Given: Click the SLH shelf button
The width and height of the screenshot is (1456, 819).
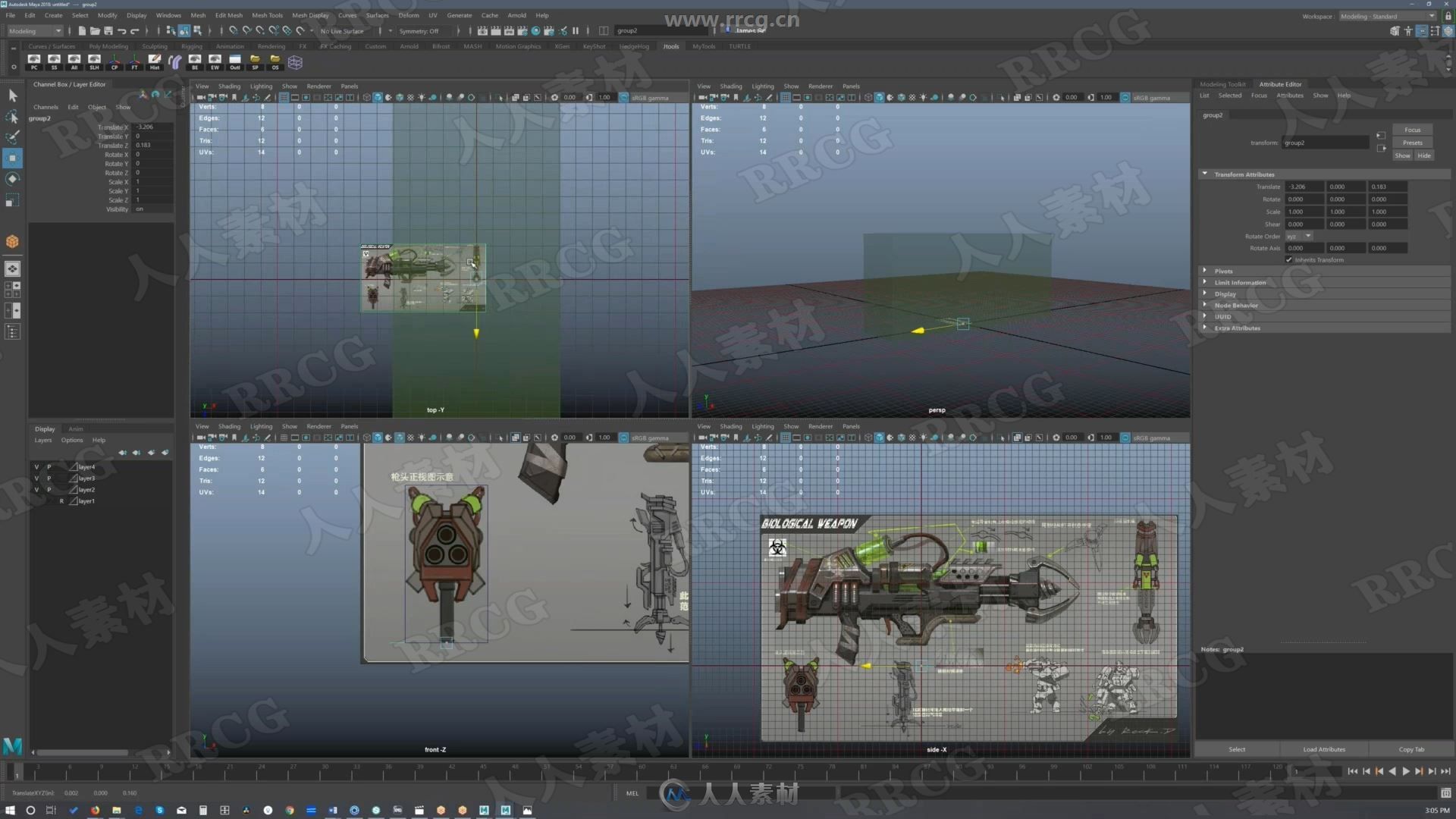Looking at the screenshot, I should tap(94, 61).
